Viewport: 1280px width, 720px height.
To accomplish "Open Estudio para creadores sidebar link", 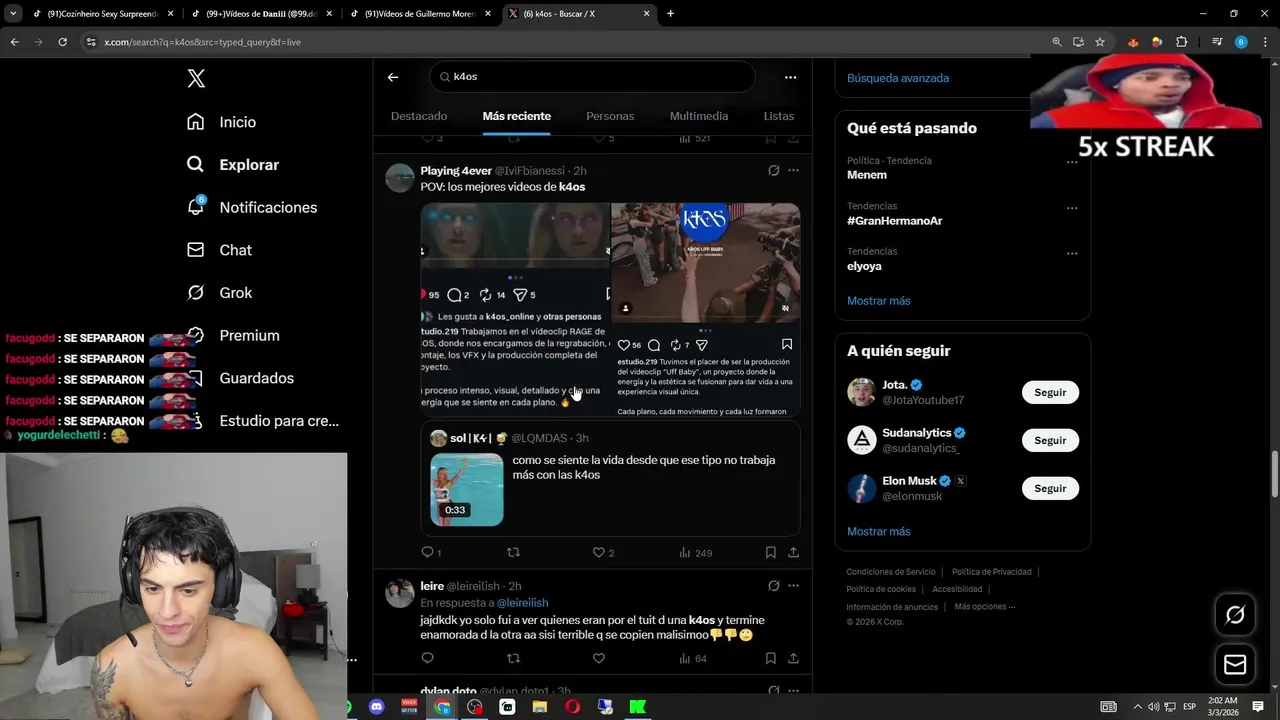I will point(263,421).
